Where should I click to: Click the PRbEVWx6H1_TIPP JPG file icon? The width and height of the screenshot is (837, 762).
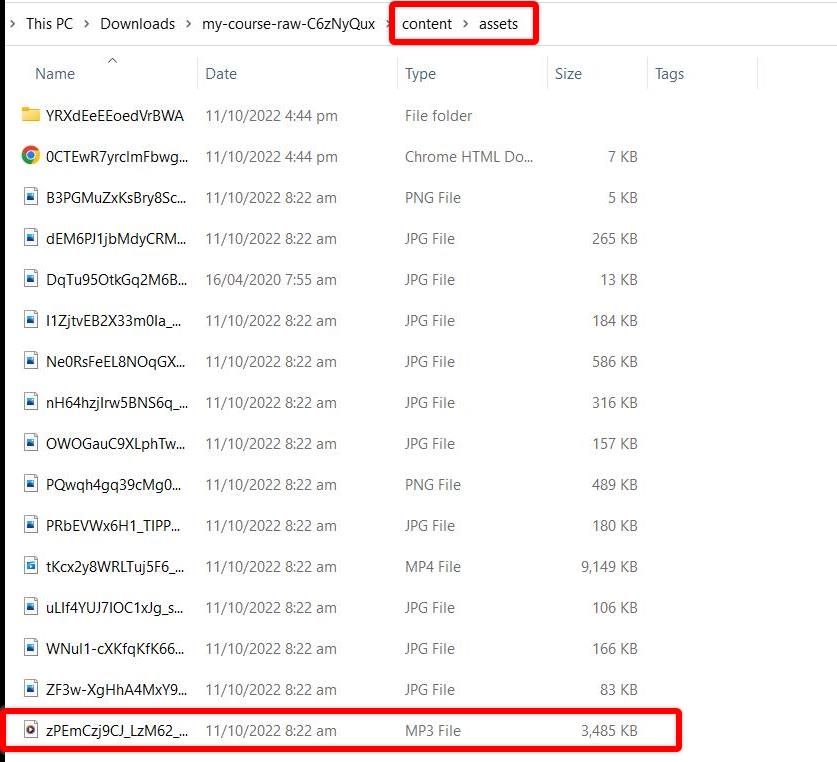click(31, 525)
